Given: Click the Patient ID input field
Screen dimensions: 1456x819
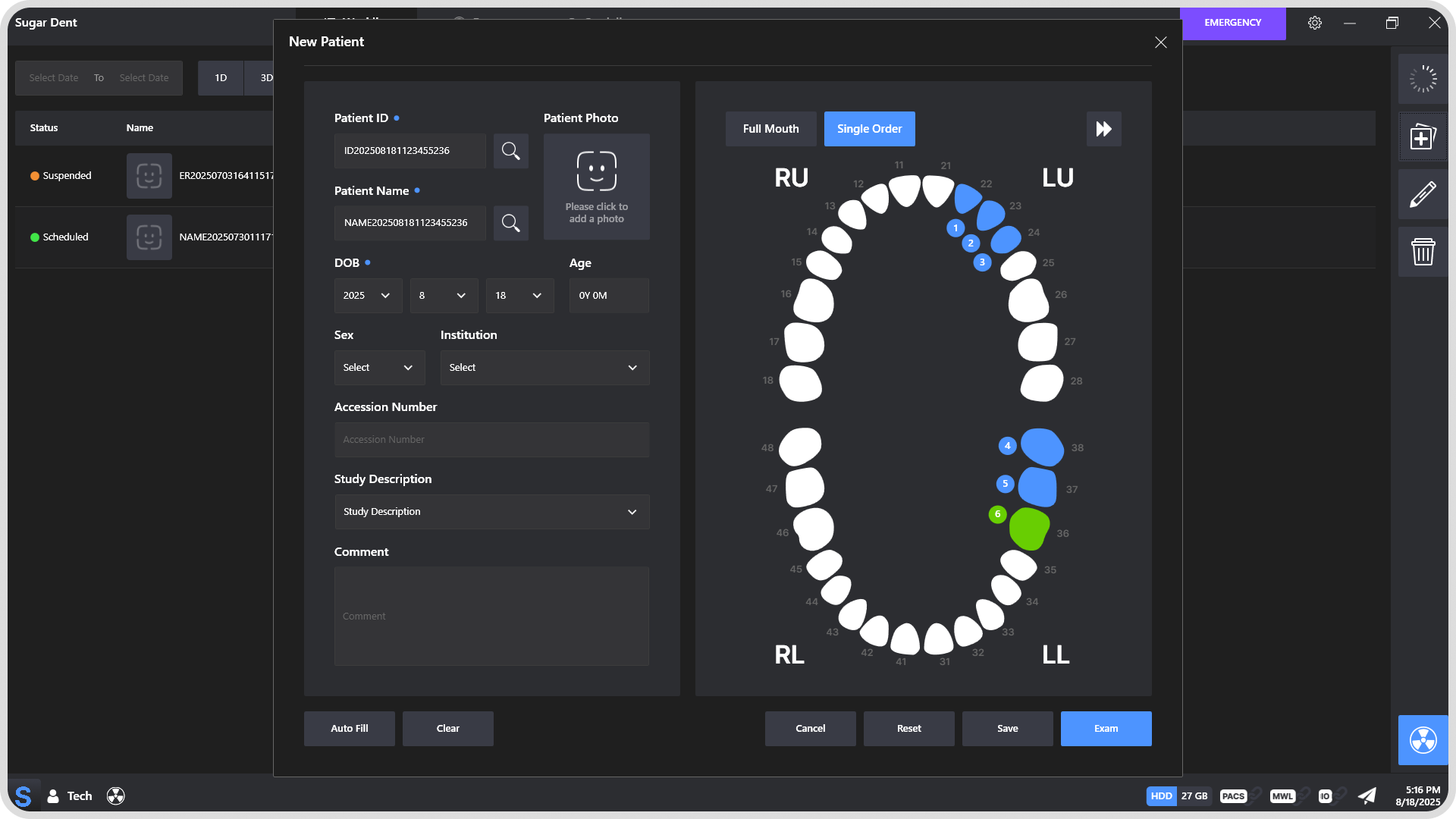Looking at the screenshot, I should 409,151.
